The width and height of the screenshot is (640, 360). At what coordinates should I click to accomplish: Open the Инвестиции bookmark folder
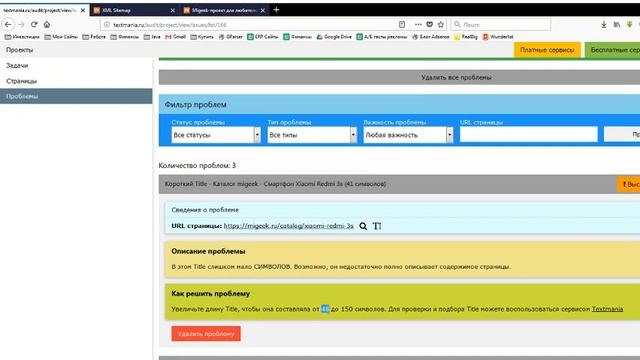pyautogui.click(x=22, y=37)
